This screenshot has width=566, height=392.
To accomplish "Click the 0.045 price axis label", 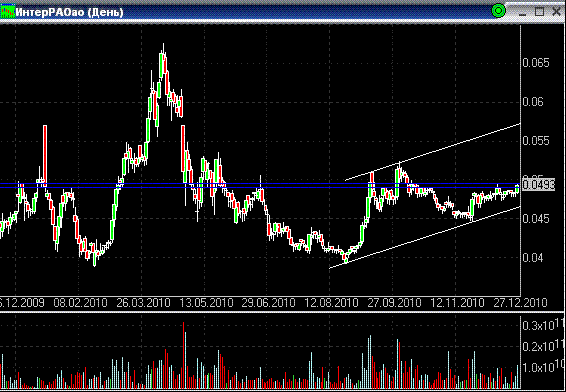I will (x=536, y=219).
